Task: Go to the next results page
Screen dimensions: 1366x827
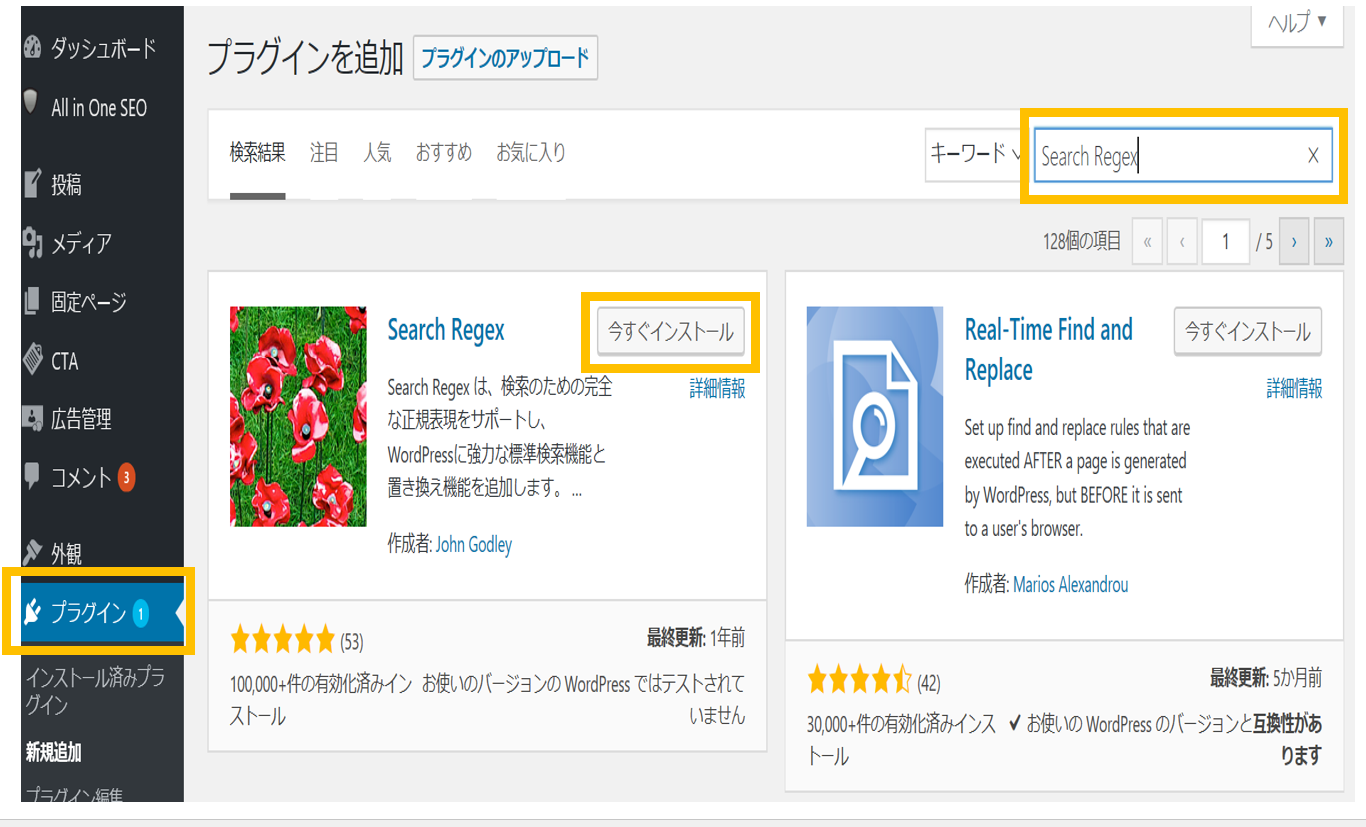Action: pyautogui.click(x=1294, y=242)
